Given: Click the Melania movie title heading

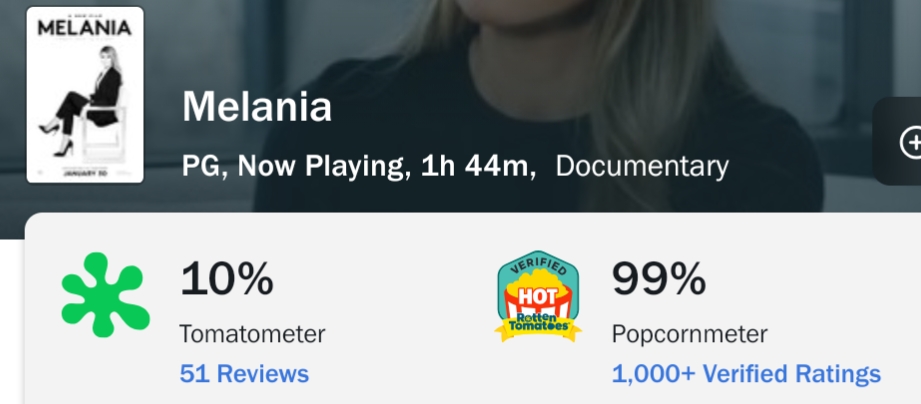Looking at the screenshot, I should (x=257, y=107).
